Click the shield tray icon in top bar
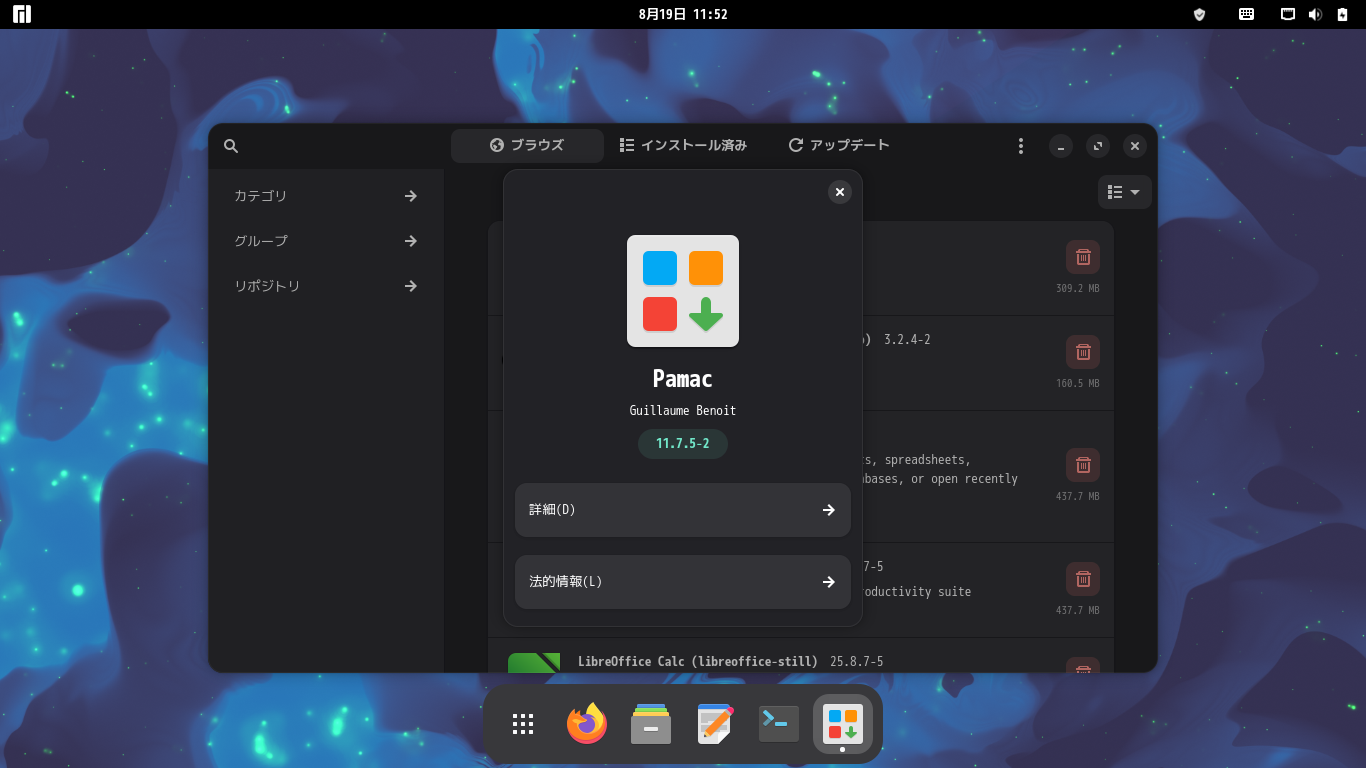 1200,14
